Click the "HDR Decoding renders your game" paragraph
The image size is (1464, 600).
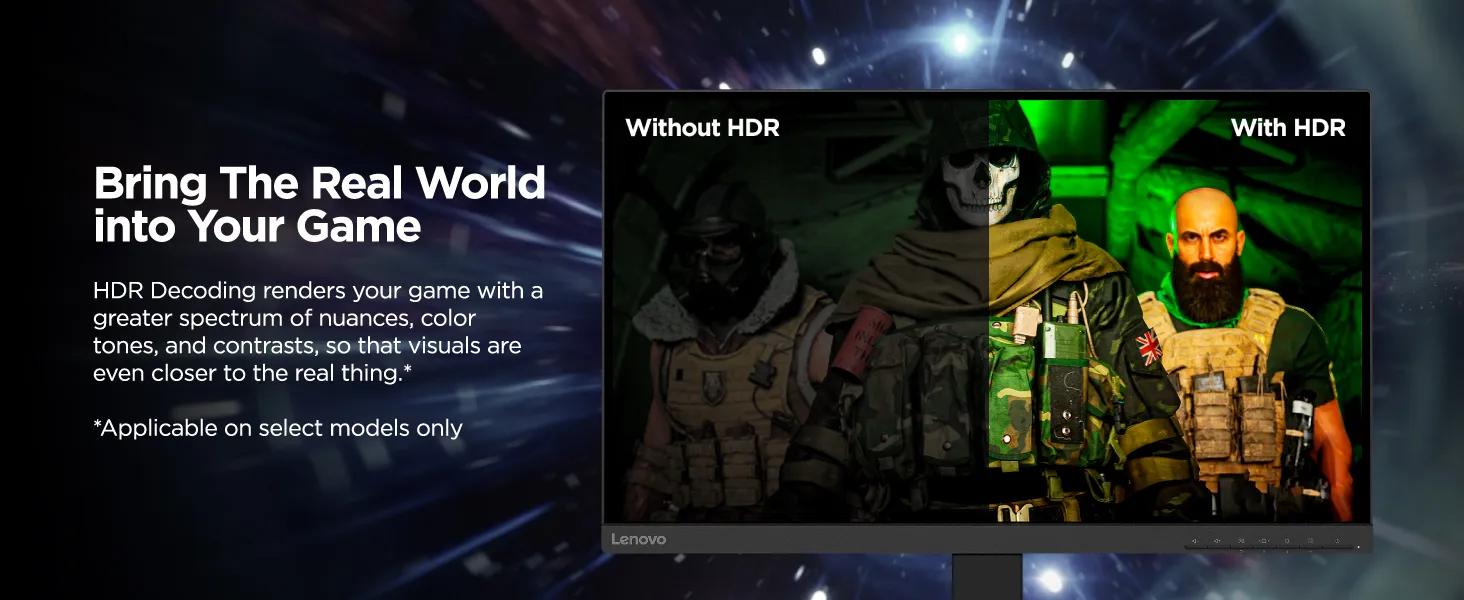[x=318, y=332]
